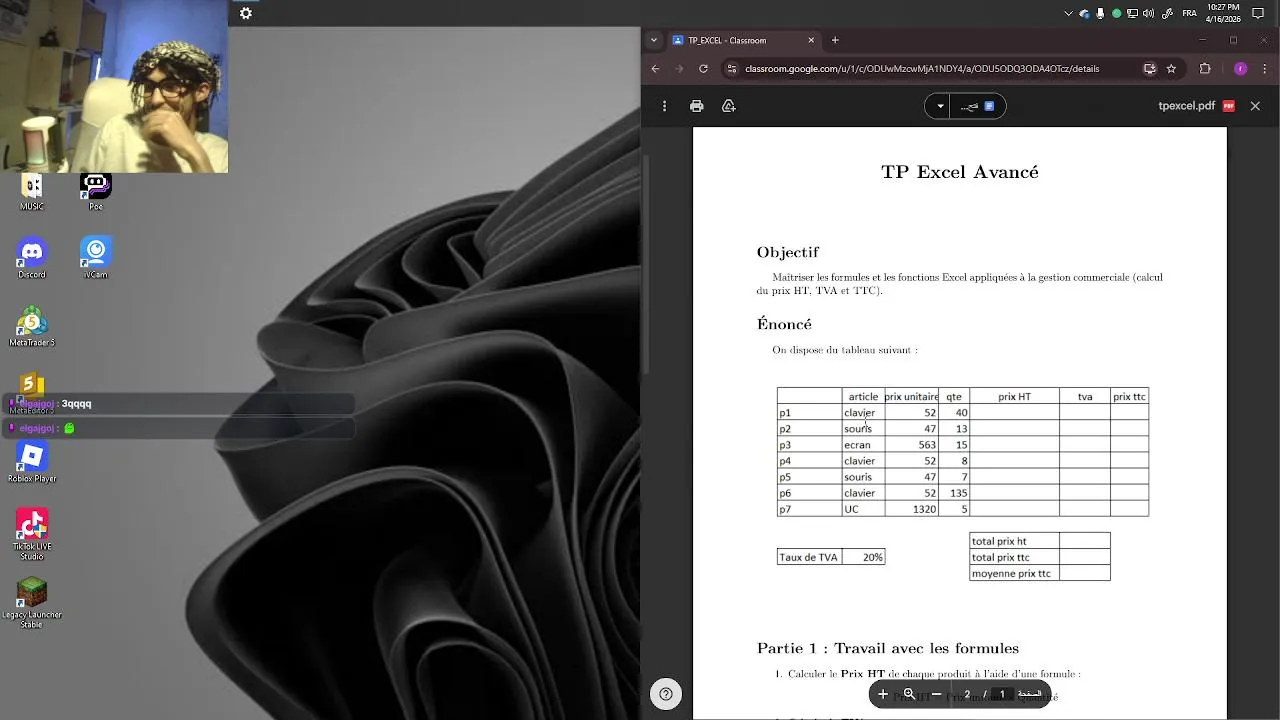Screen dimensions: 1280x720
Task: Open the Poe desktop shortcut
Action: tap(96, 192)
